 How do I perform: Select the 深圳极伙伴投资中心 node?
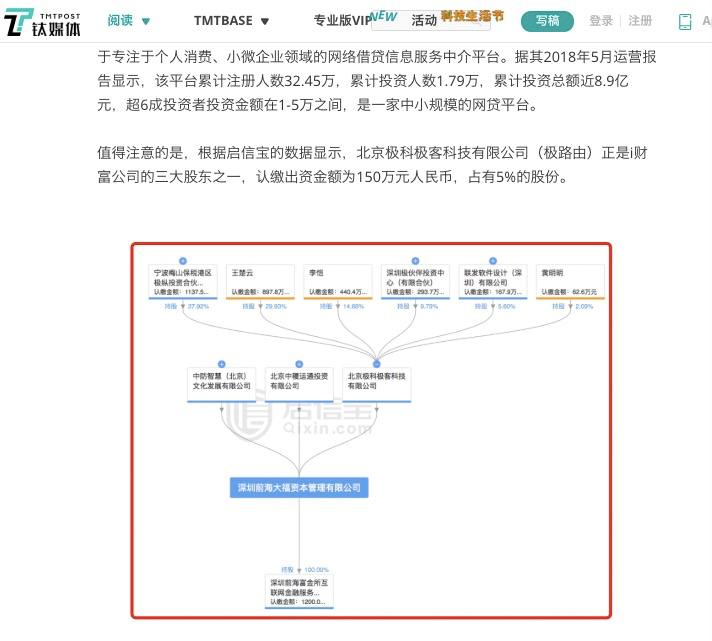click(415, 282)
